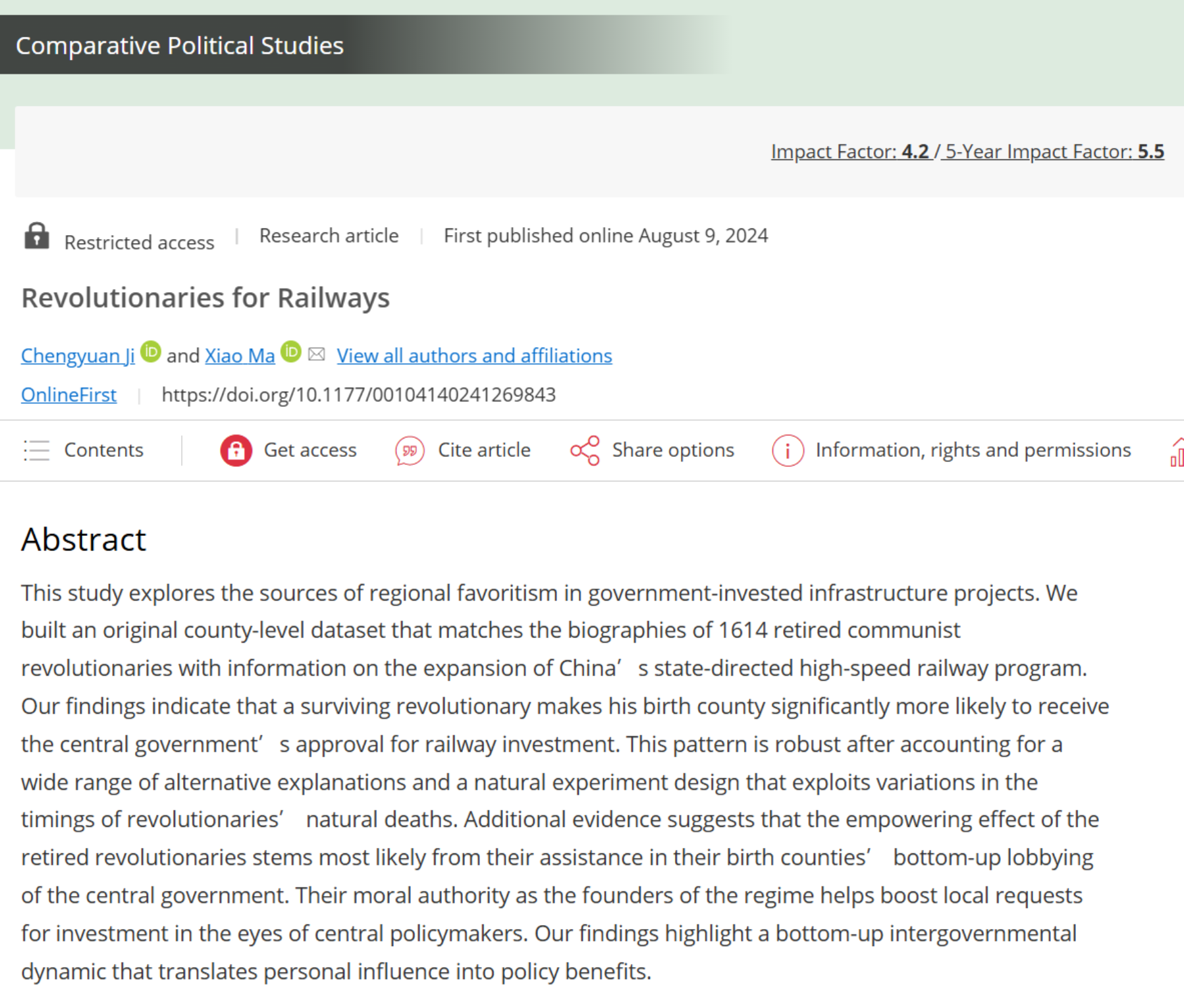Image resolution: width=1184 pixels, height=1008 pixels.
Task: Select Get access in the toolbar
Action: click(x=309, y=450)
